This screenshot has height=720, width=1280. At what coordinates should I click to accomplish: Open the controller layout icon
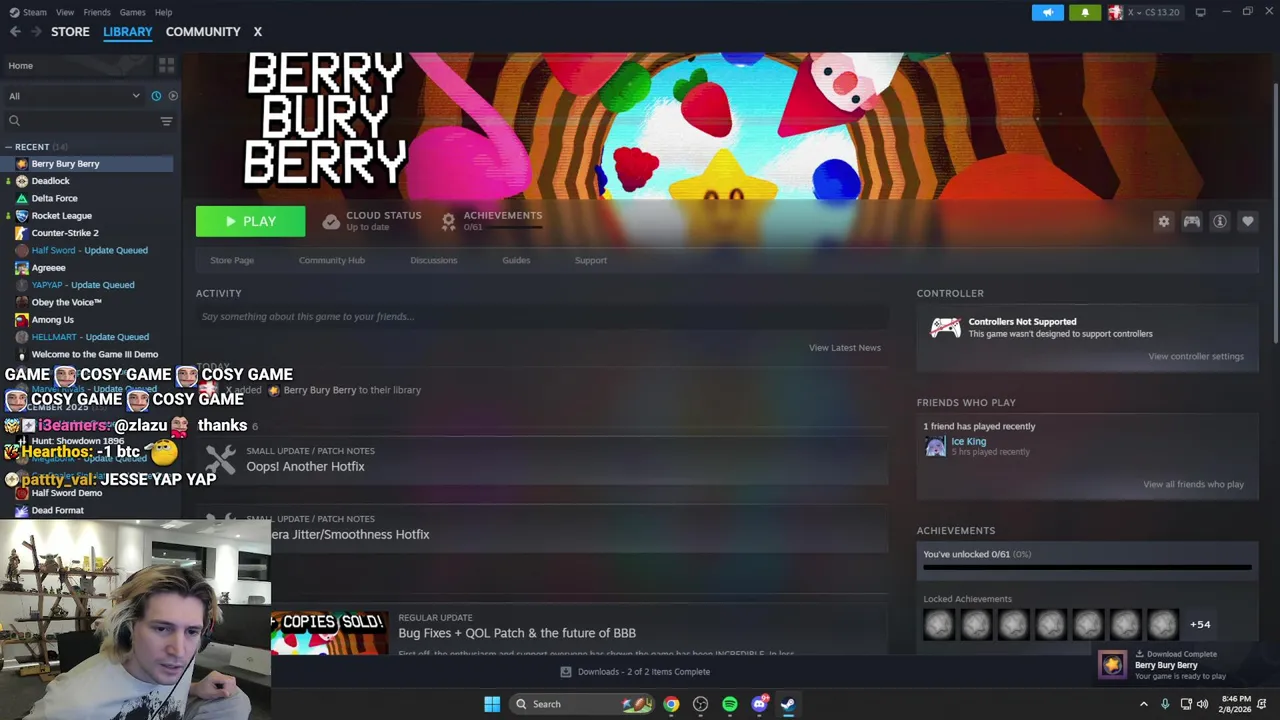coord(1191,222)
